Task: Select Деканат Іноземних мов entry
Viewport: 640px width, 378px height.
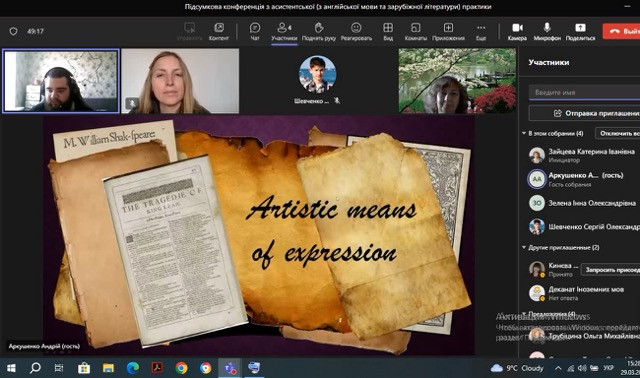Action: (584, 293)
